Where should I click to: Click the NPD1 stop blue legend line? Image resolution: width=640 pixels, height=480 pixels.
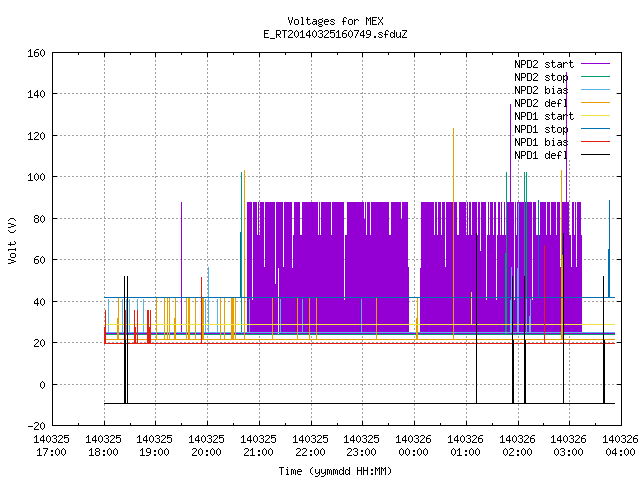(595, 129)
